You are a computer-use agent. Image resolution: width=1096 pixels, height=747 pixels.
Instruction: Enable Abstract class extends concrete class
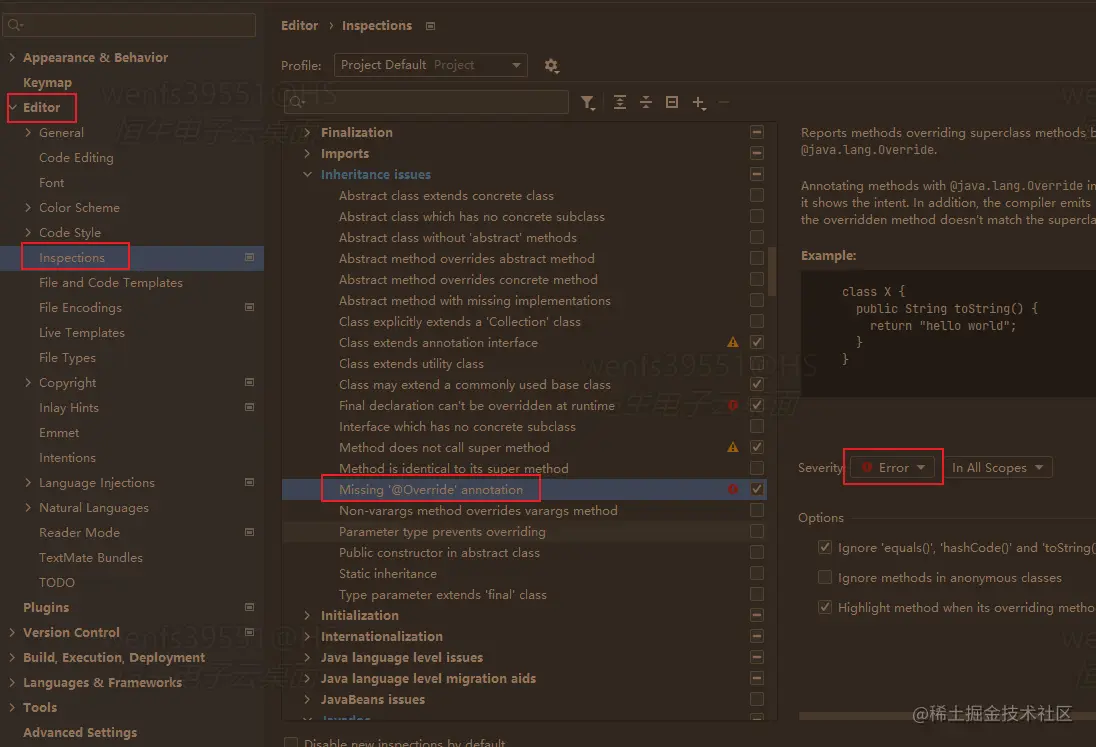click(757, 195)
